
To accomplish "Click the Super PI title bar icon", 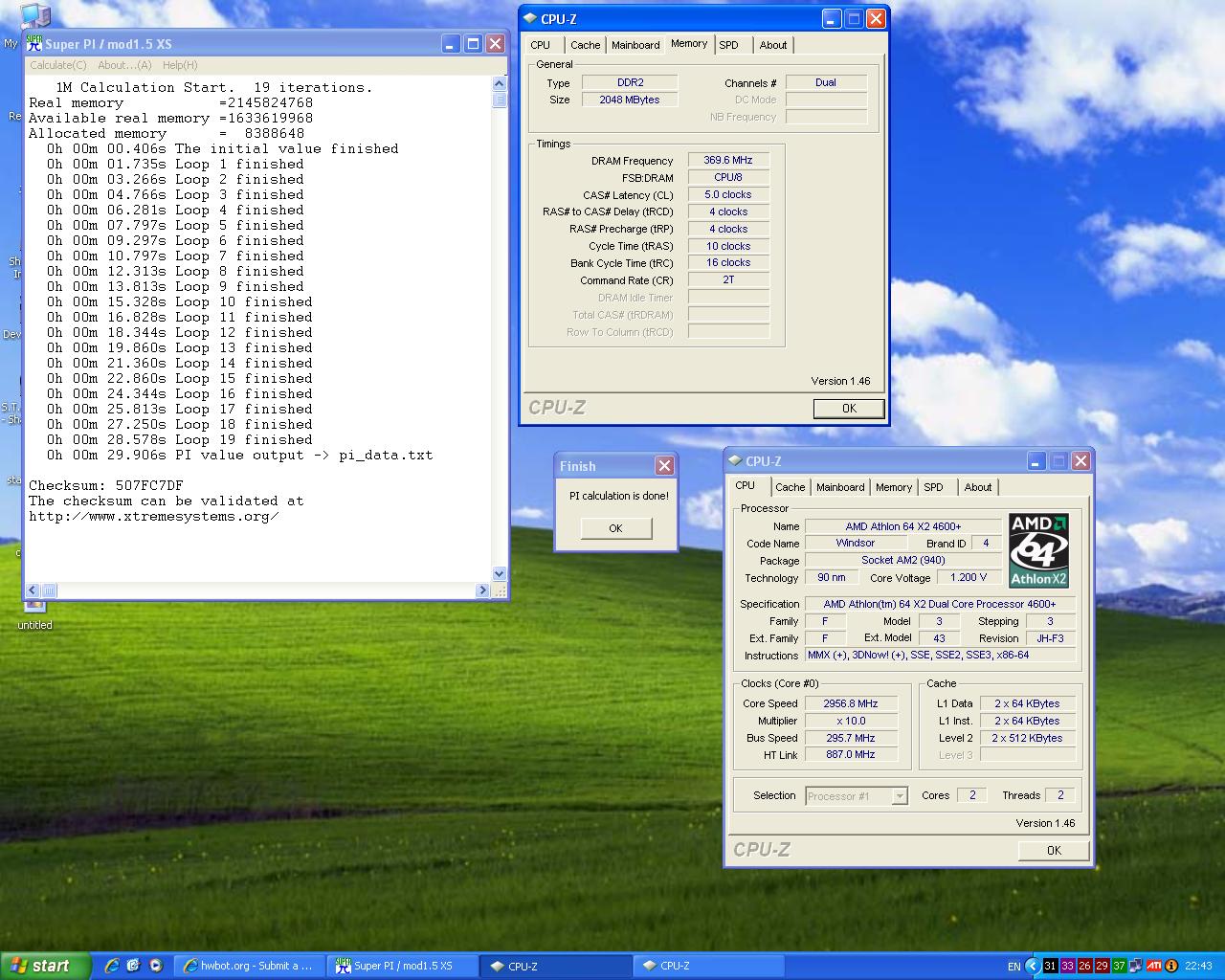I will point(34,44).
